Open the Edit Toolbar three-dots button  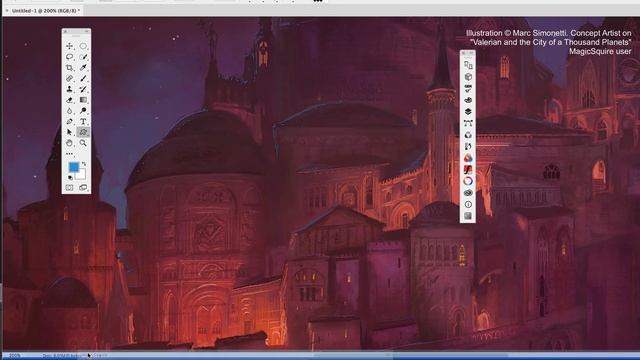click(69, 154)
